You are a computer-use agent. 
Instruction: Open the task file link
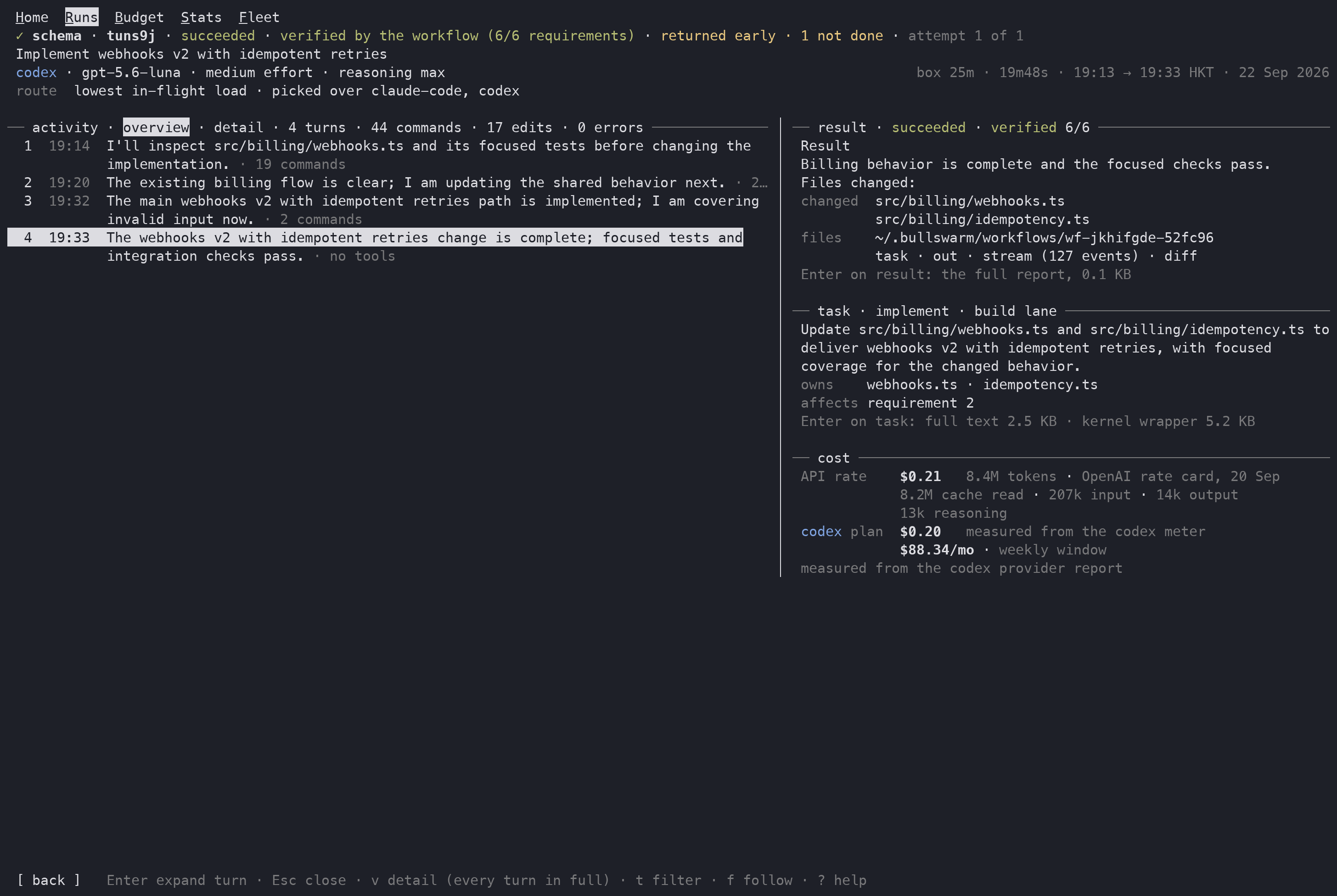point(892,256)
